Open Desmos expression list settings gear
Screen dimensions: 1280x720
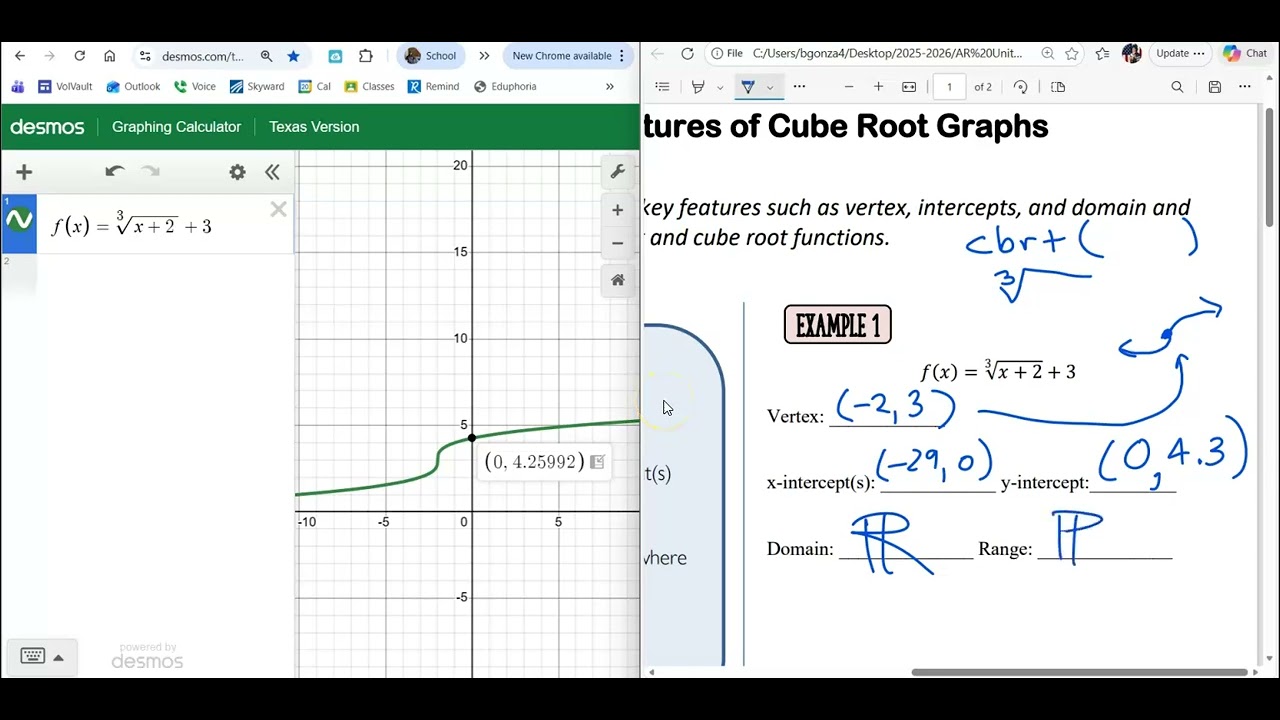coord(237,172)
